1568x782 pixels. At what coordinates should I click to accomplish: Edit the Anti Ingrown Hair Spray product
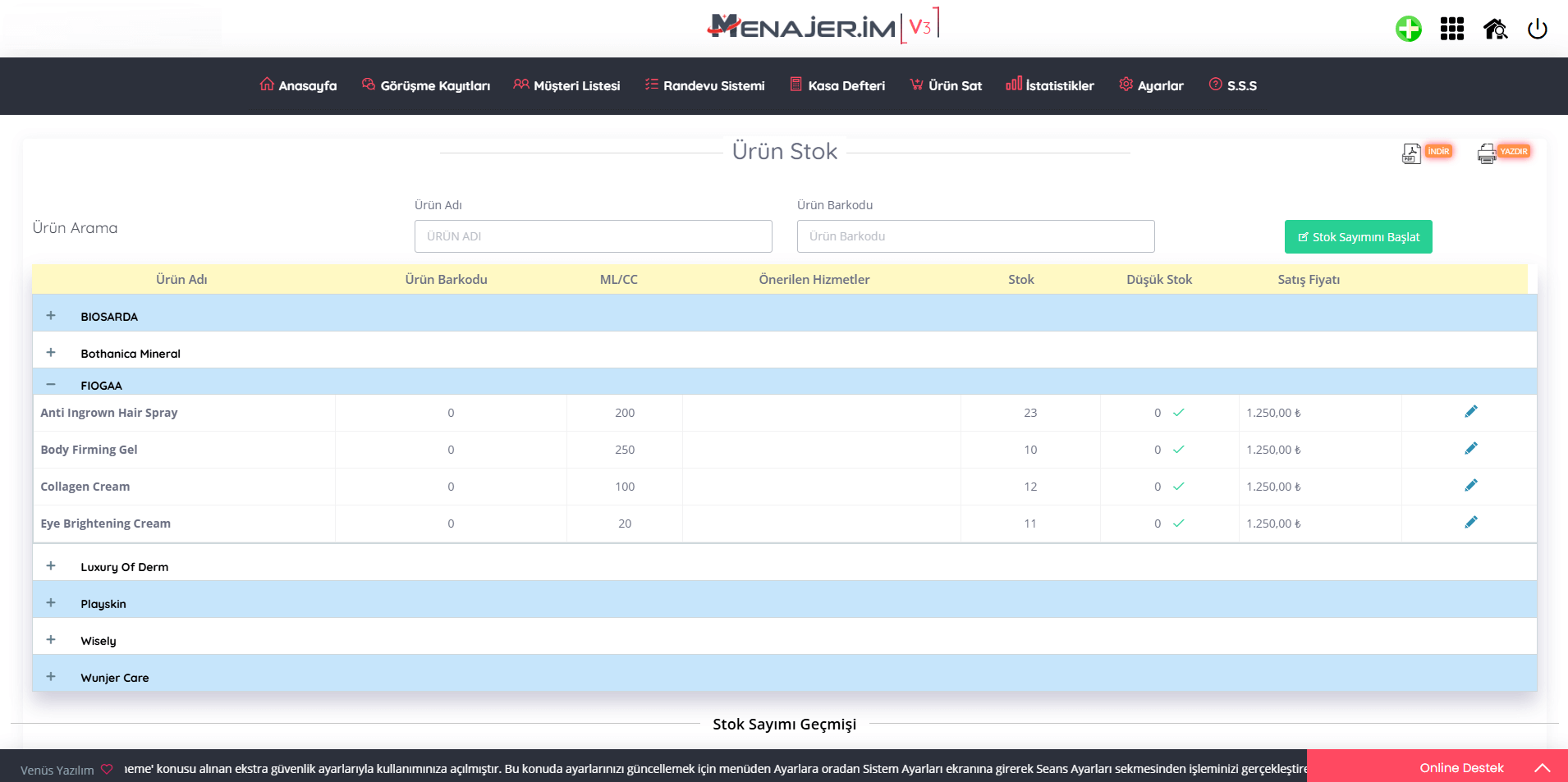point(1470,412)
